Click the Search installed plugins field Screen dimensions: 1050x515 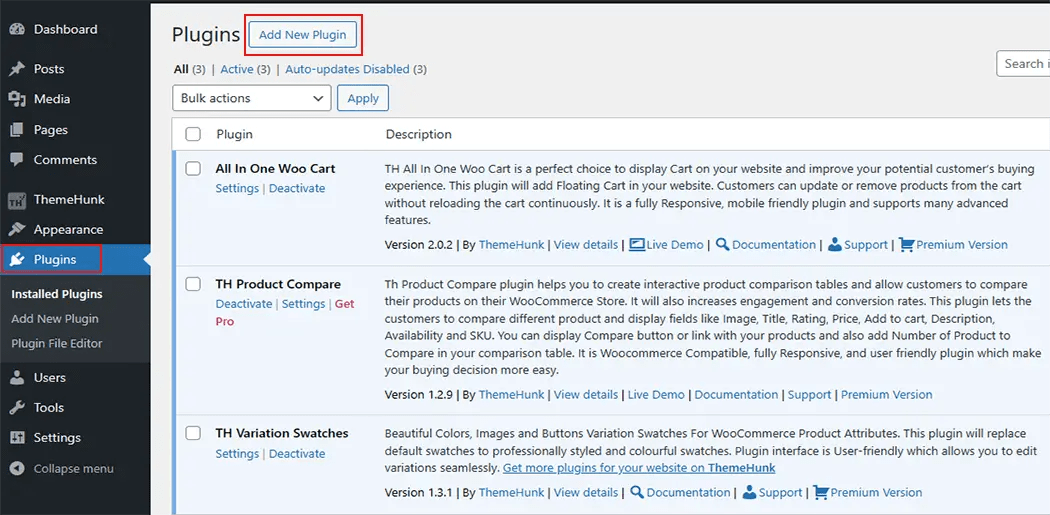(1023, 64)
